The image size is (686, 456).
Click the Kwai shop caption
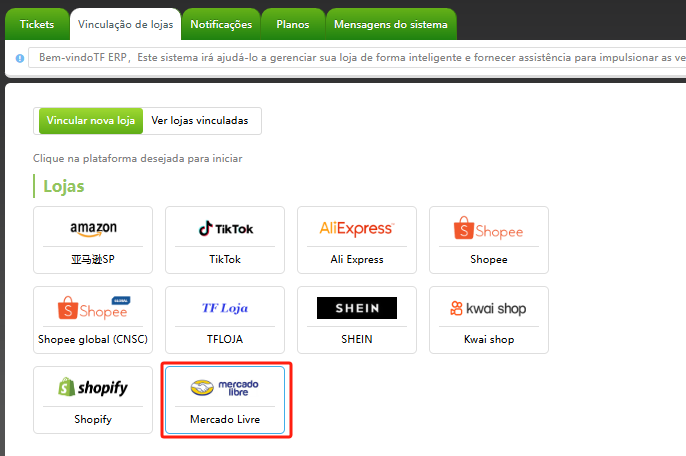click(x=489, y=340)
